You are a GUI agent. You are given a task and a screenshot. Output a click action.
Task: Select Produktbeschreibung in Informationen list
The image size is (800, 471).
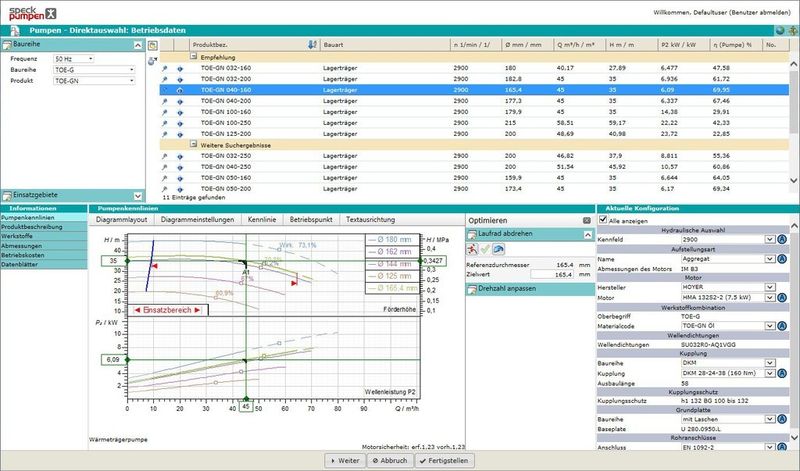[x=44, y=227]
